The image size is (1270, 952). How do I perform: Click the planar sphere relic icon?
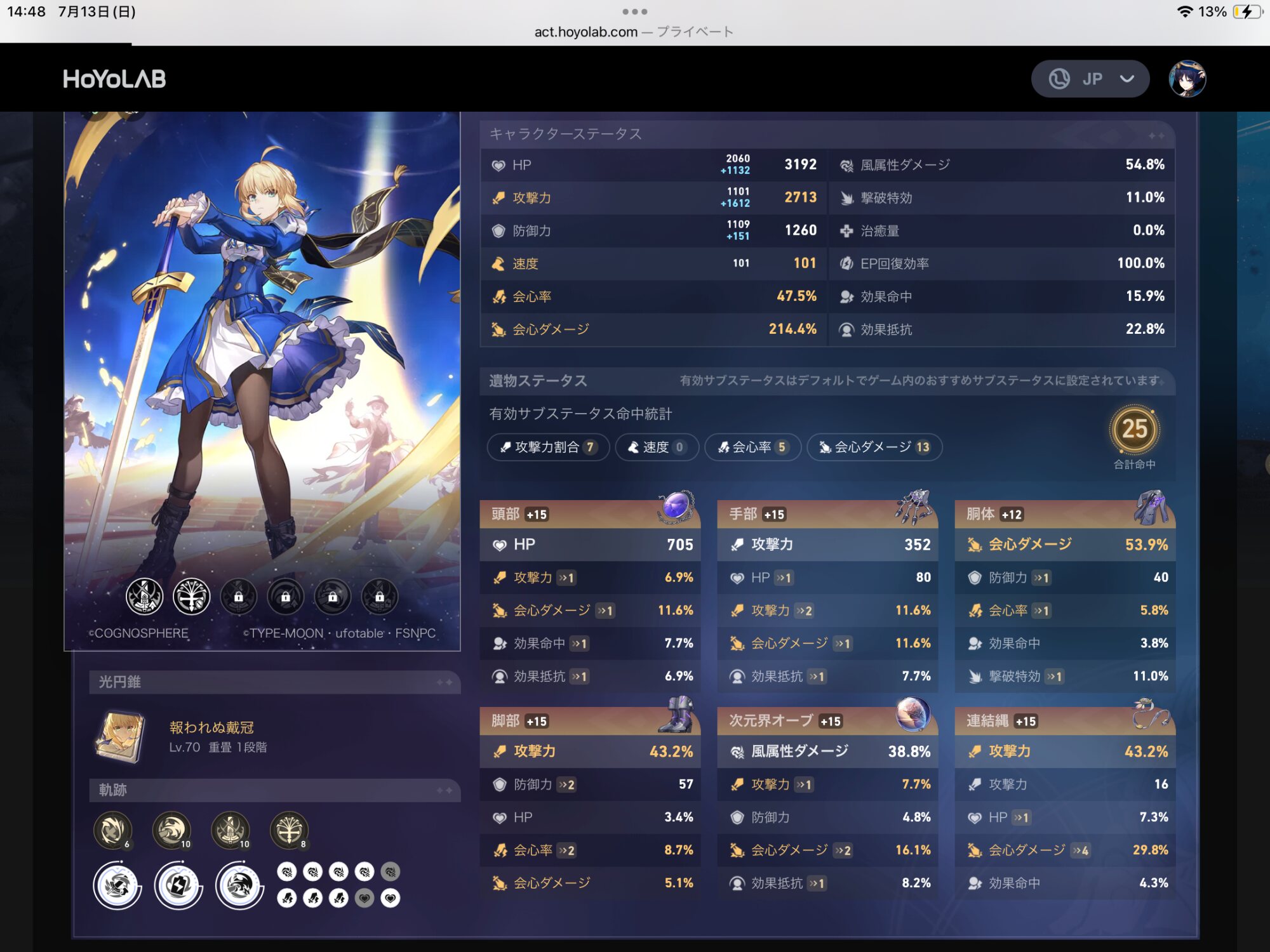[913, 714]
